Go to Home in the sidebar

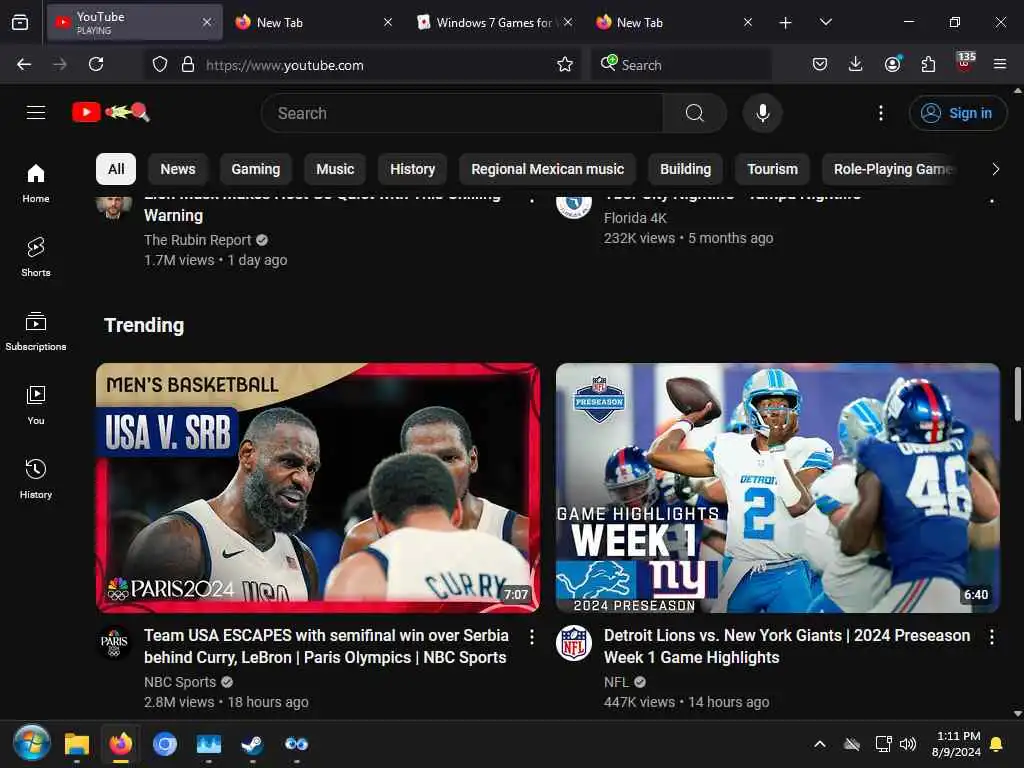point(36,183)
